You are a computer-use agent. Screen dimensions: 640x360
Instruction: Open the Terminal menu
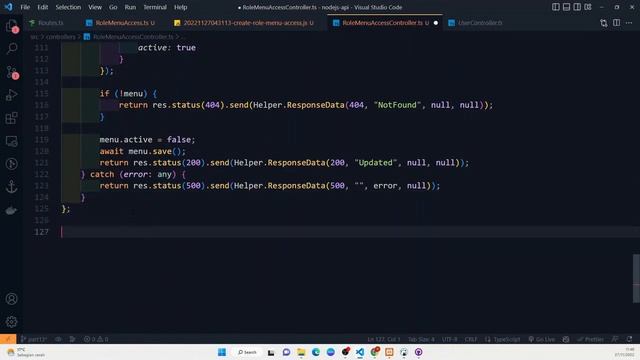coord(155,7)
